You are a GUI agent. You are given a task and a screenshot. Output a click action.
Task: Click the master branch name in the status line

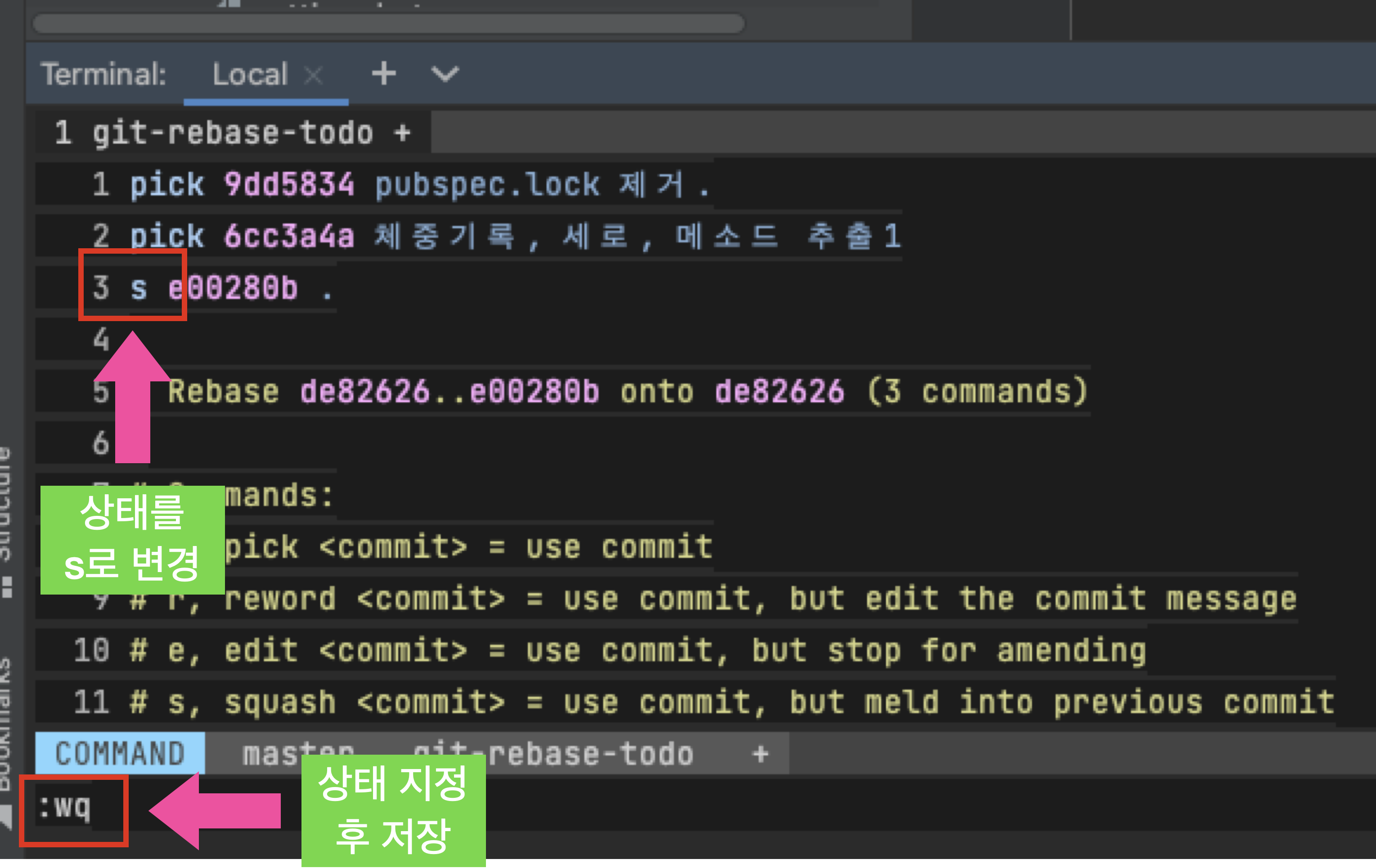click(269, 753)
